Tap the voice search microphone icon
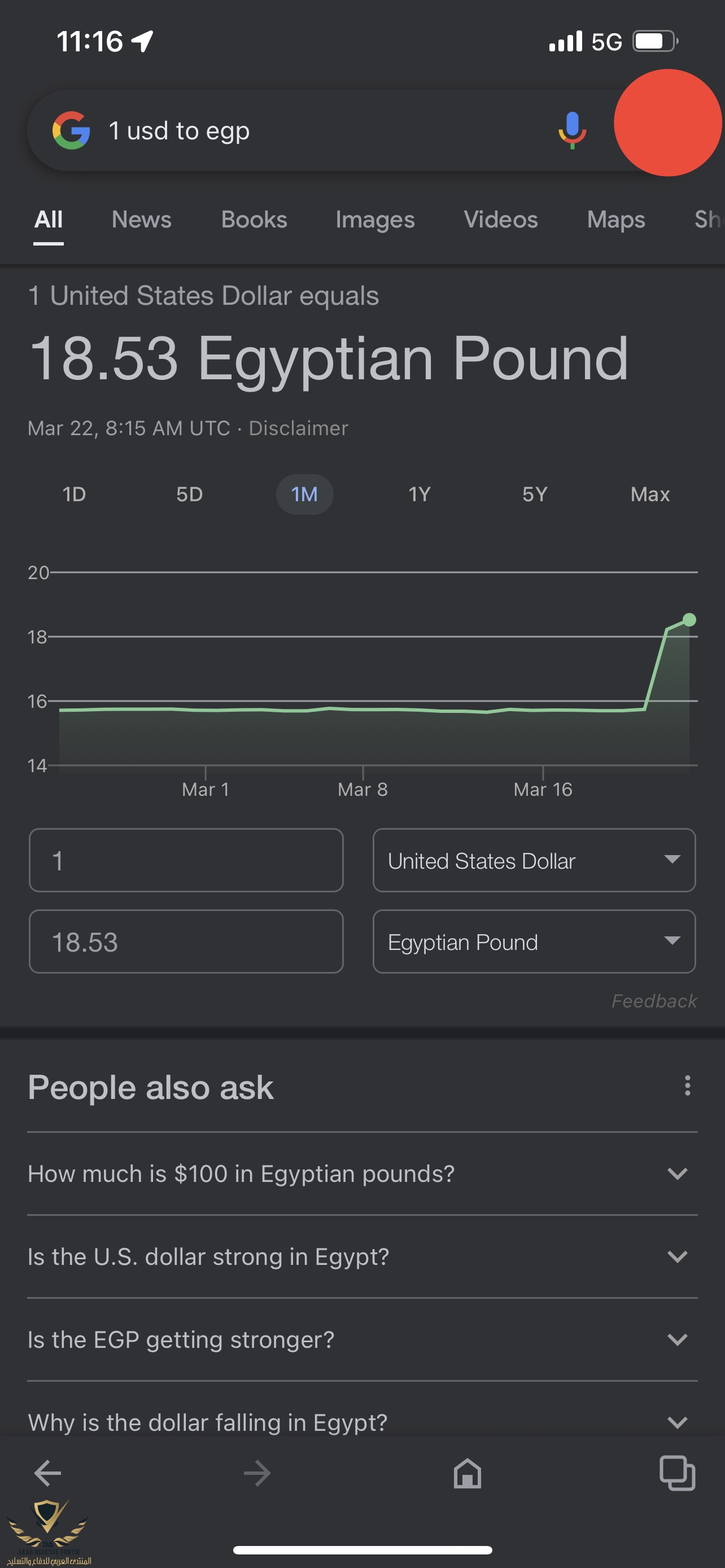This screenshot has width=725, height=1568. point(571,130)
